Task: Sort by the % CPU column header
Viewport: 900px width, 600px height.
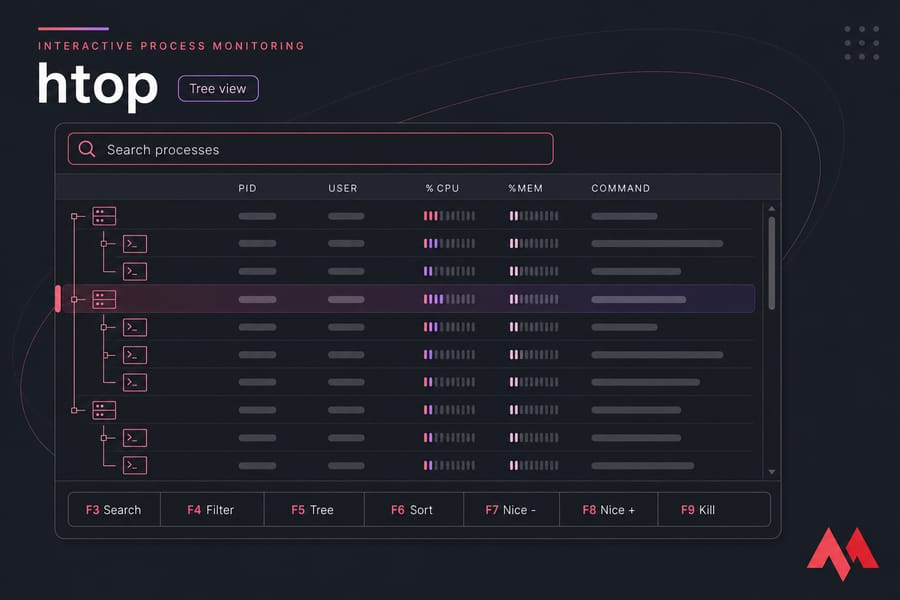Action: coord(443,188)
